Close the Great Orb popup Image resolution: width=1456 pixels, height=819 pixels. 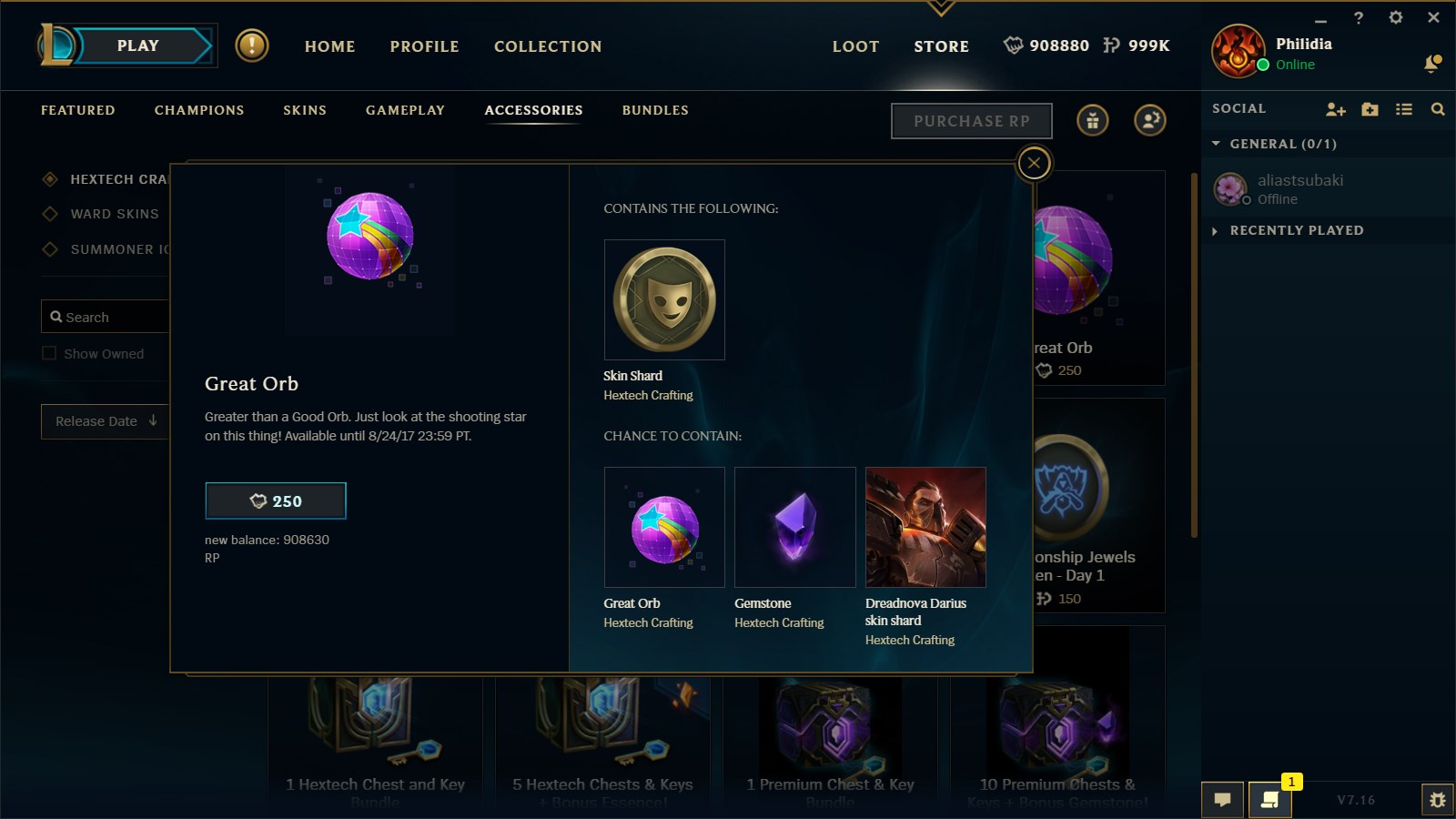pyautogui.click(x=1034, y=164)
